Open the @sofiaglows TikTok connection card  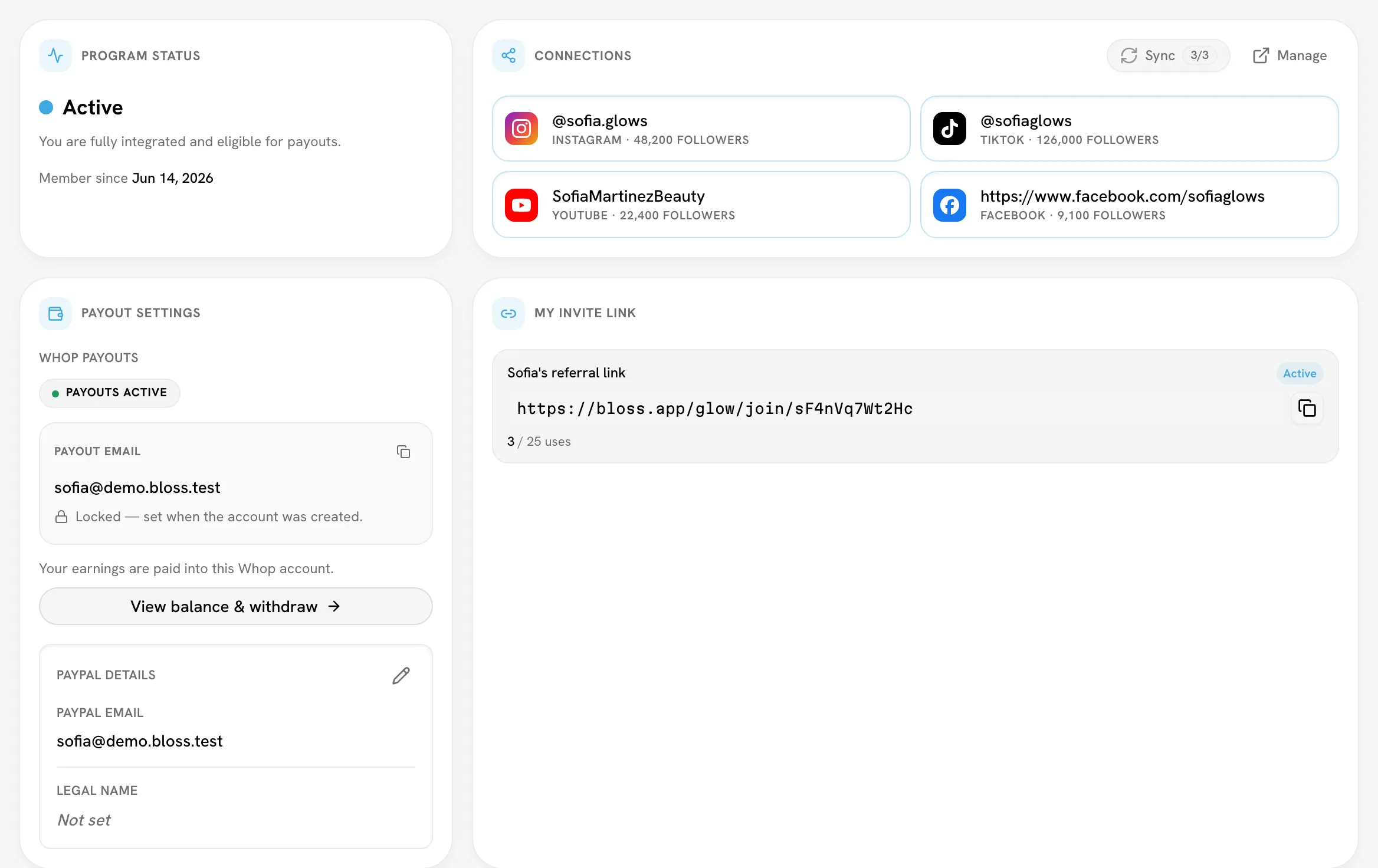1130,129
